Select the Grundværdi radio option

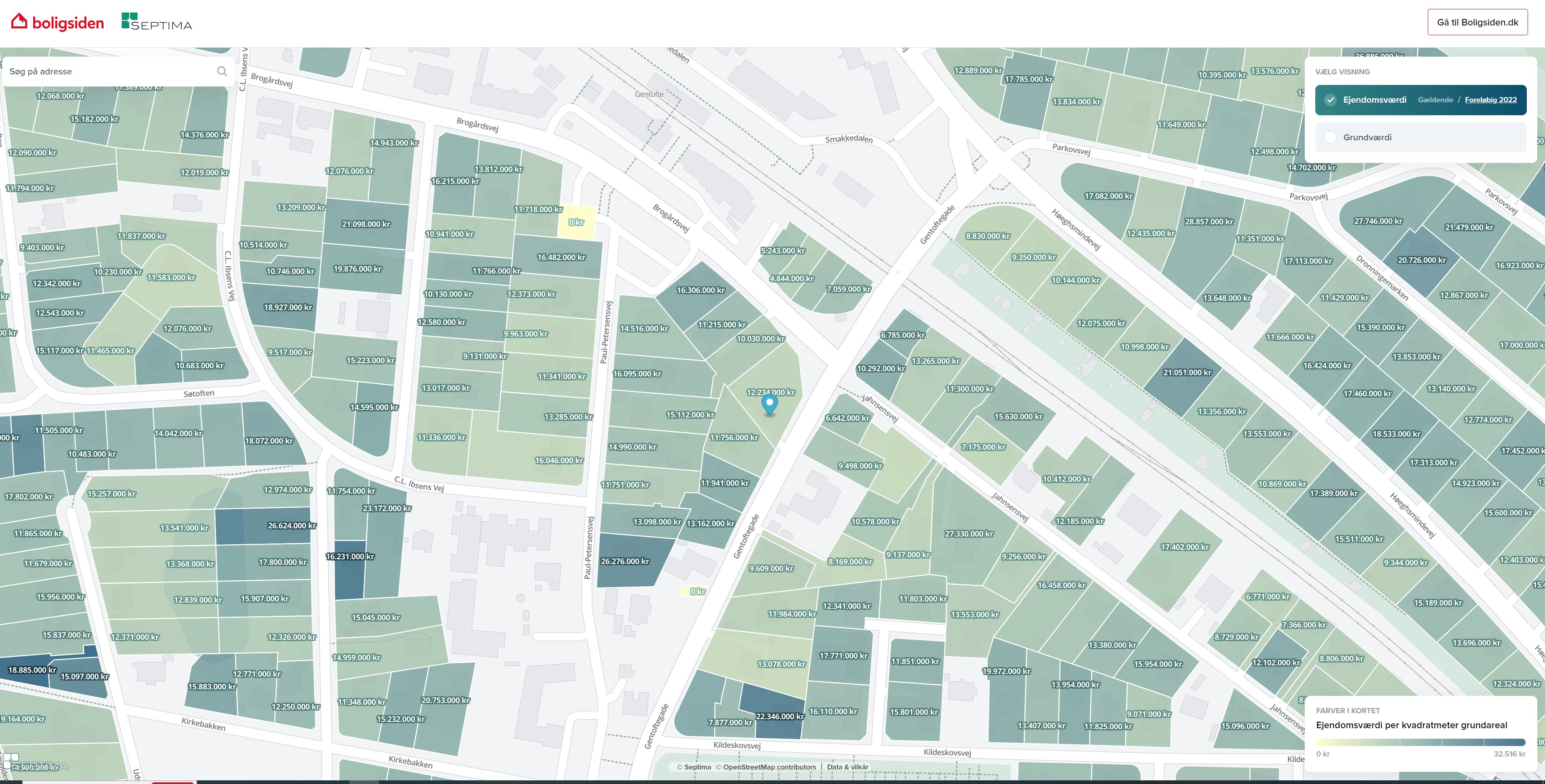tap(1330, 137)
